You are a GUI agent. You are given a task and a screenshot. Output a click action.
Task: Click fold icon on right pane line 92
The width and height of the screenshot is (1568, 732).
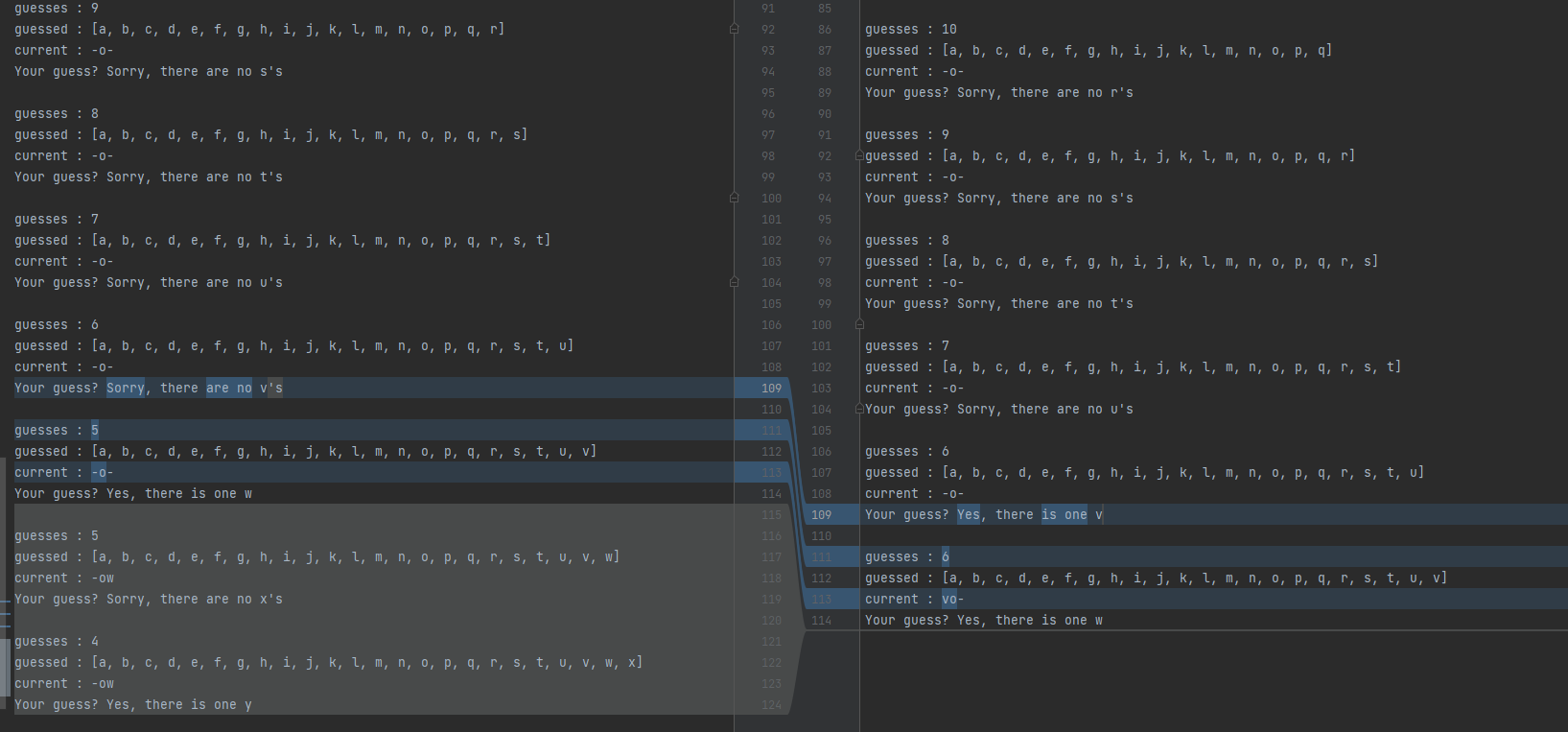click(x=859, y=155)
